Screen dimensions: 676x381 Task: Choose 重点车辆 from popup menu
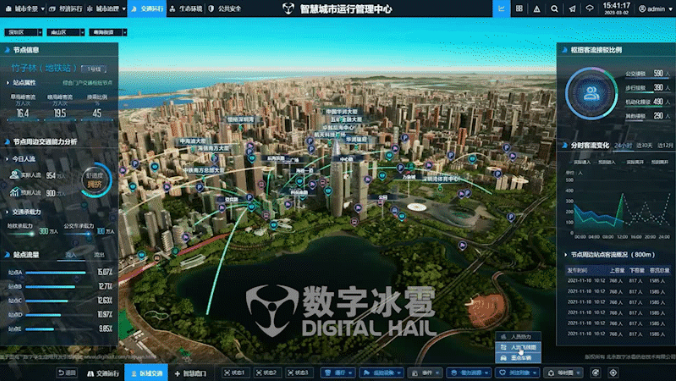[x=518, y=358]
